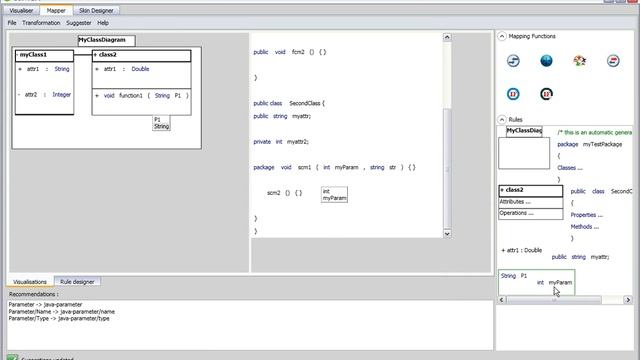Click the code pane scroll up arrow

point(447,37)
